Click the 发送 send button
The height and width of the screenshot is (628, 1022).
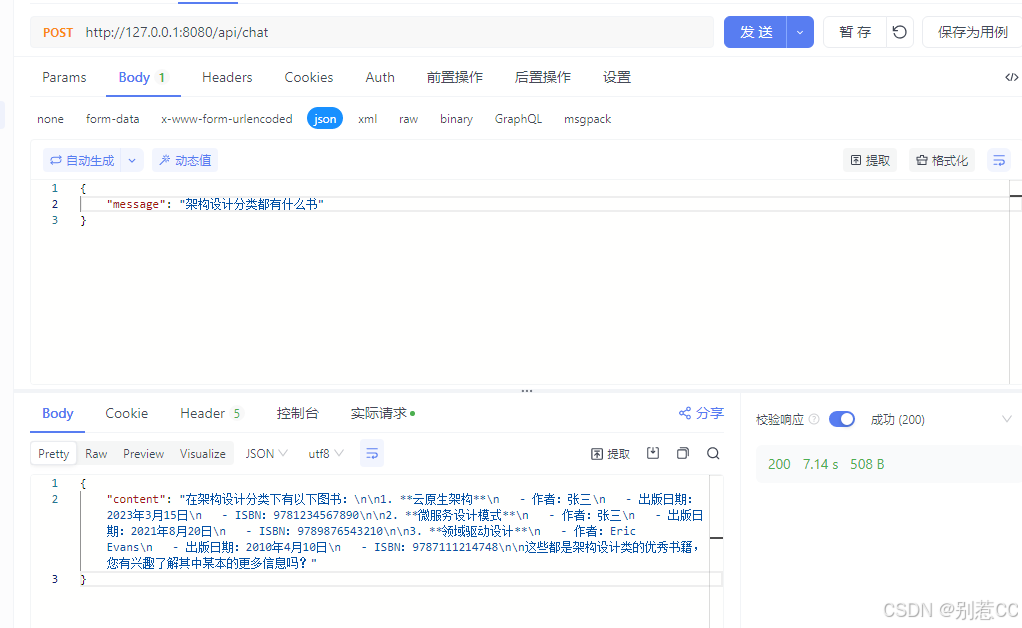755,32
